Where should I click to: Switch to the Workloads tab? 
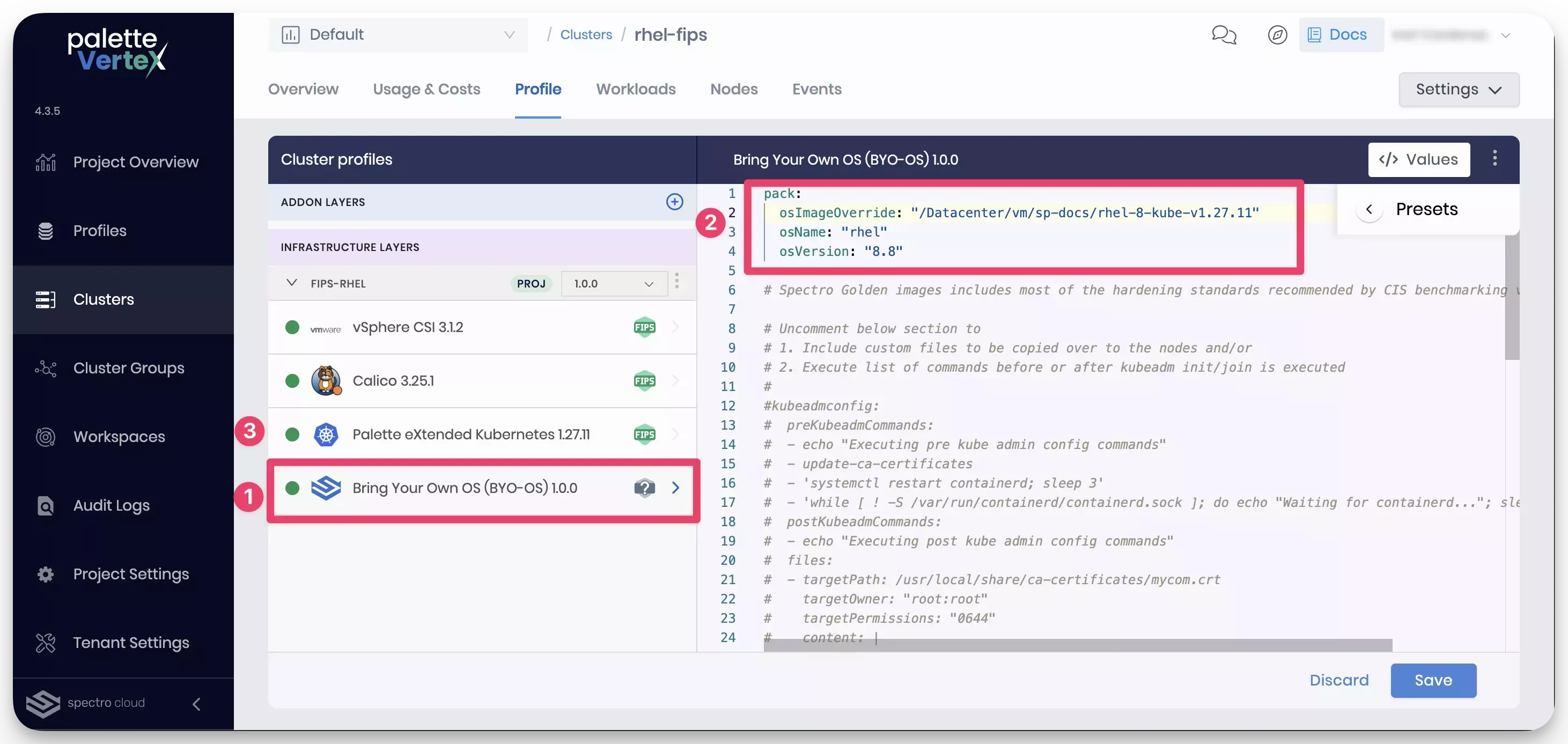click(x=636, y=89)
